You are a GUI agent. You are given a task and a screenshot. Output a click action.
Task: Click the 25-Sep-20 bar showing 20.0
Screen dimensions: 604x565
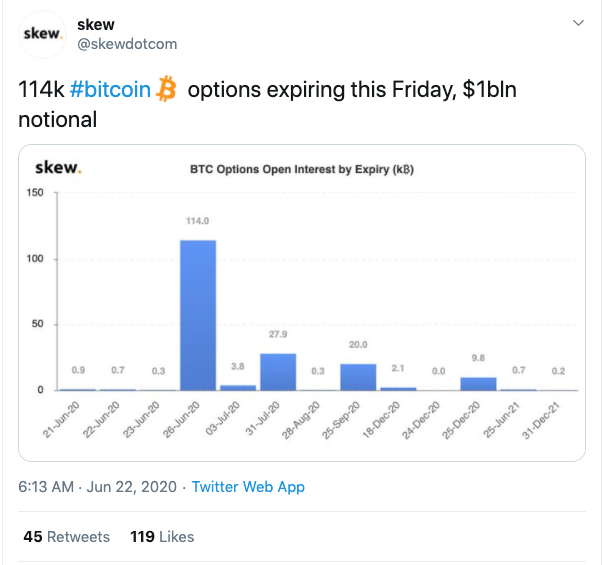(x=358, y=377)
